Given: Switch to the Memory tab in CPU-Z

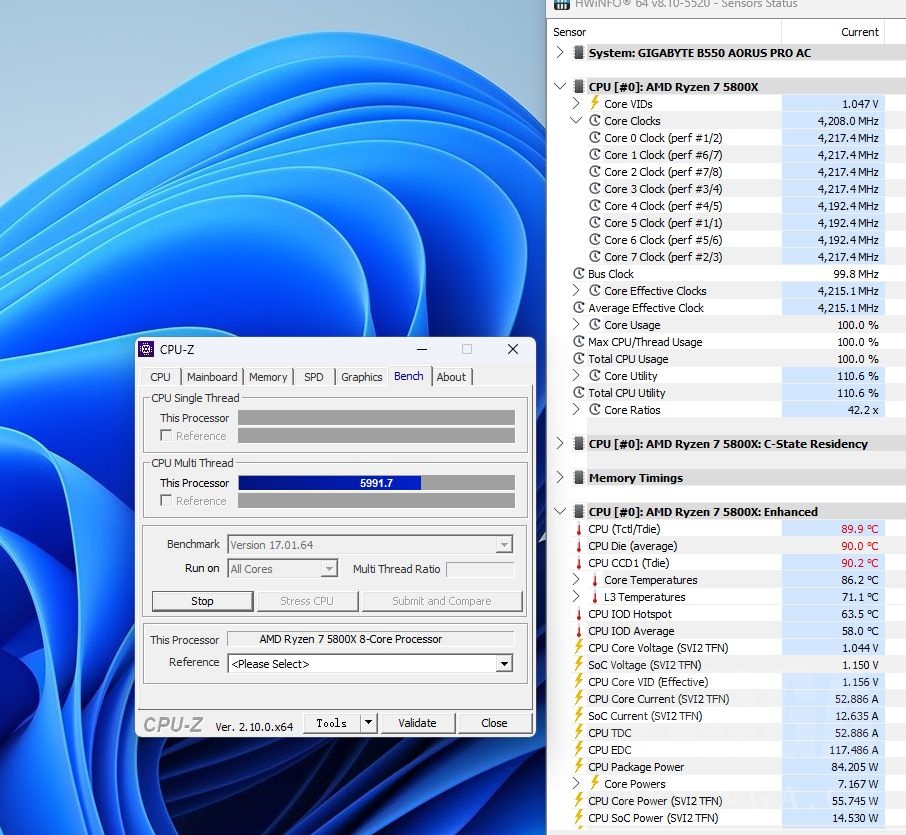Looking at the screenshot, I should (268, 377).
